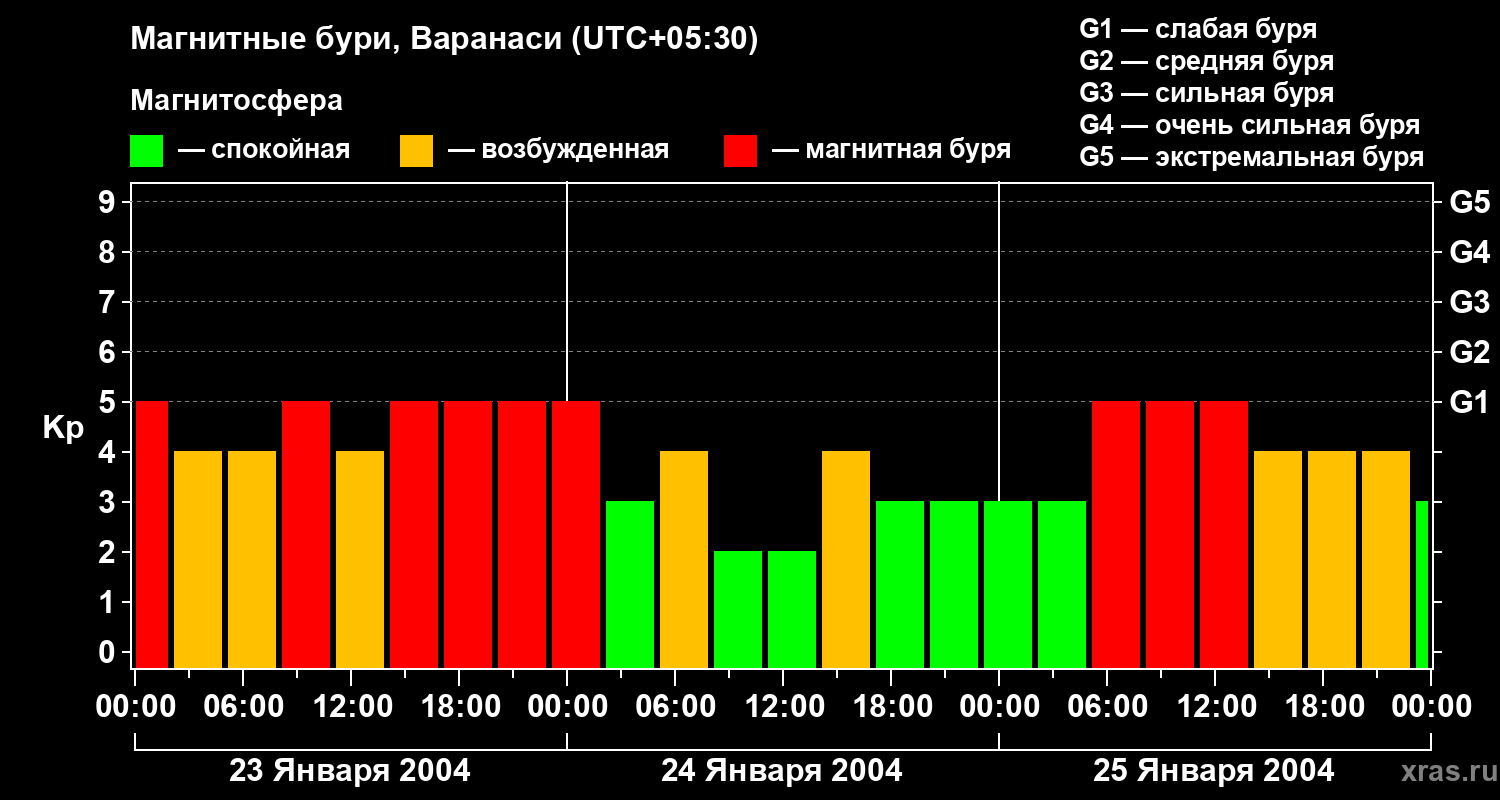Click the '25 Января 2004' date label

1214,771
